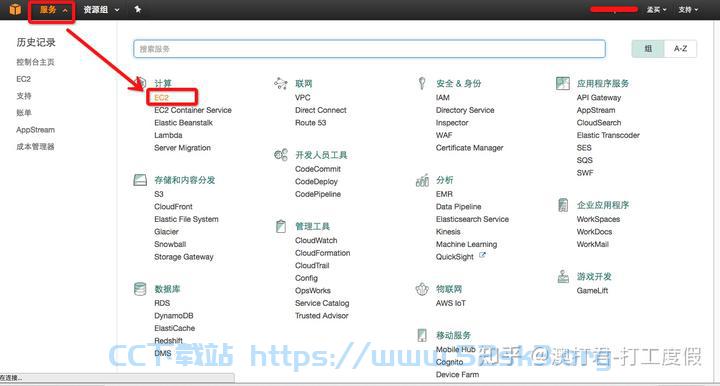Open CloudFront service

pos(173,207)
